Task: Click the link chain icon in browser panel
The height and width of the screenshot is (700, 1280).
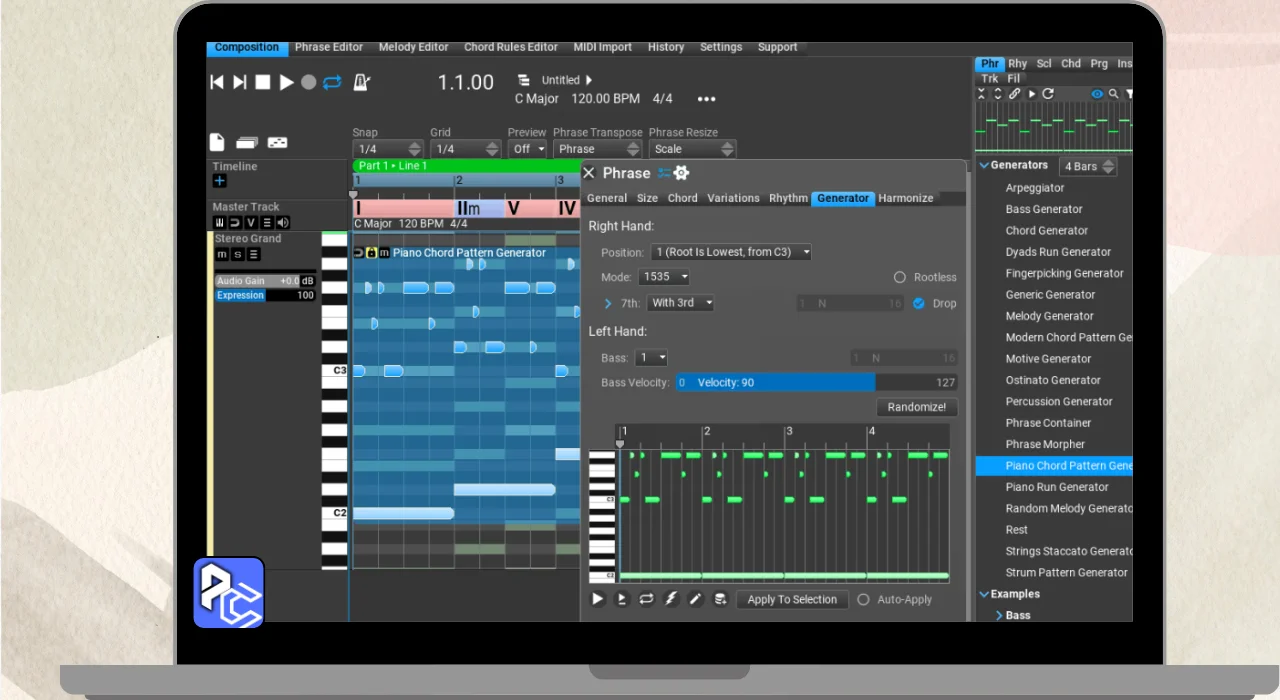Action: click(1014, 94)
